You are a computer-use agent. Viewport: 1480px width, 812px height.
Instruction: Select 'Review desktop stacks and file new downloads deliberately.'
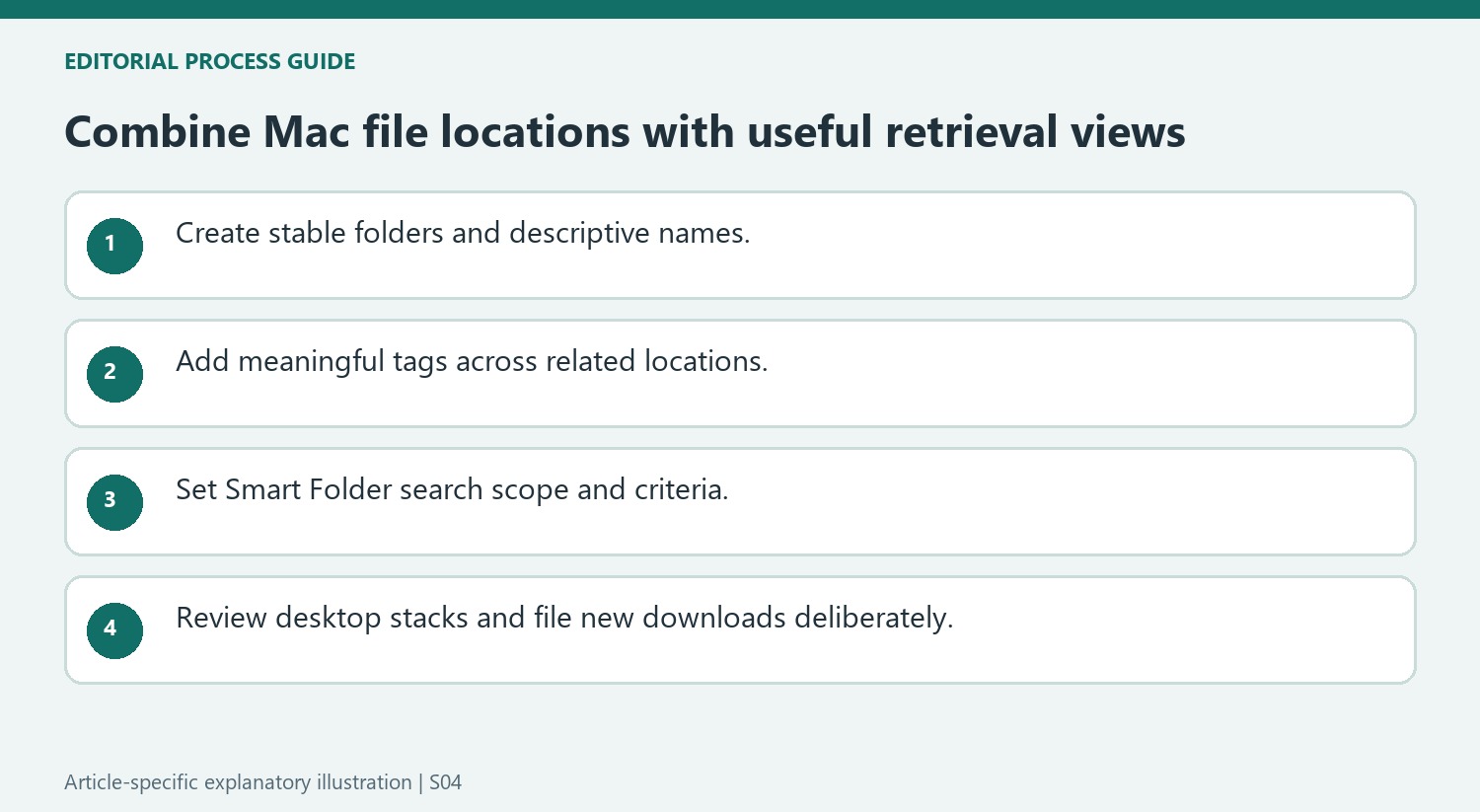pyautogui.click(x=564, y=619)
